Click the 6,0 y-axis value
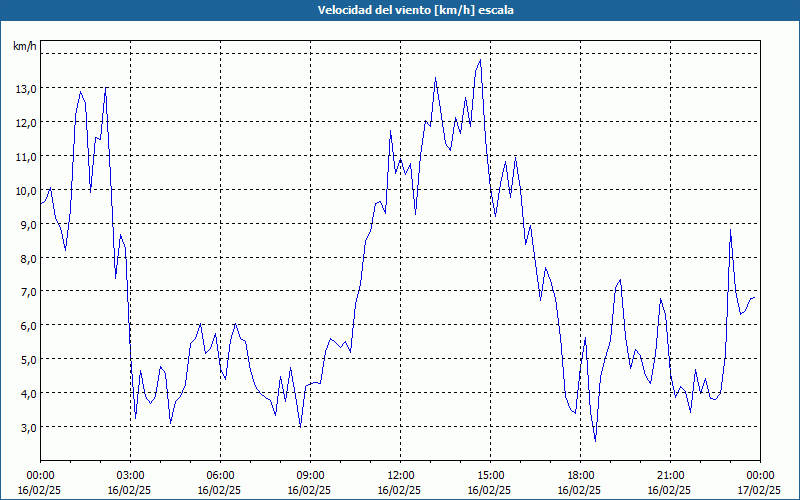Viewport: 800px width, 500px height. point(28,326)
